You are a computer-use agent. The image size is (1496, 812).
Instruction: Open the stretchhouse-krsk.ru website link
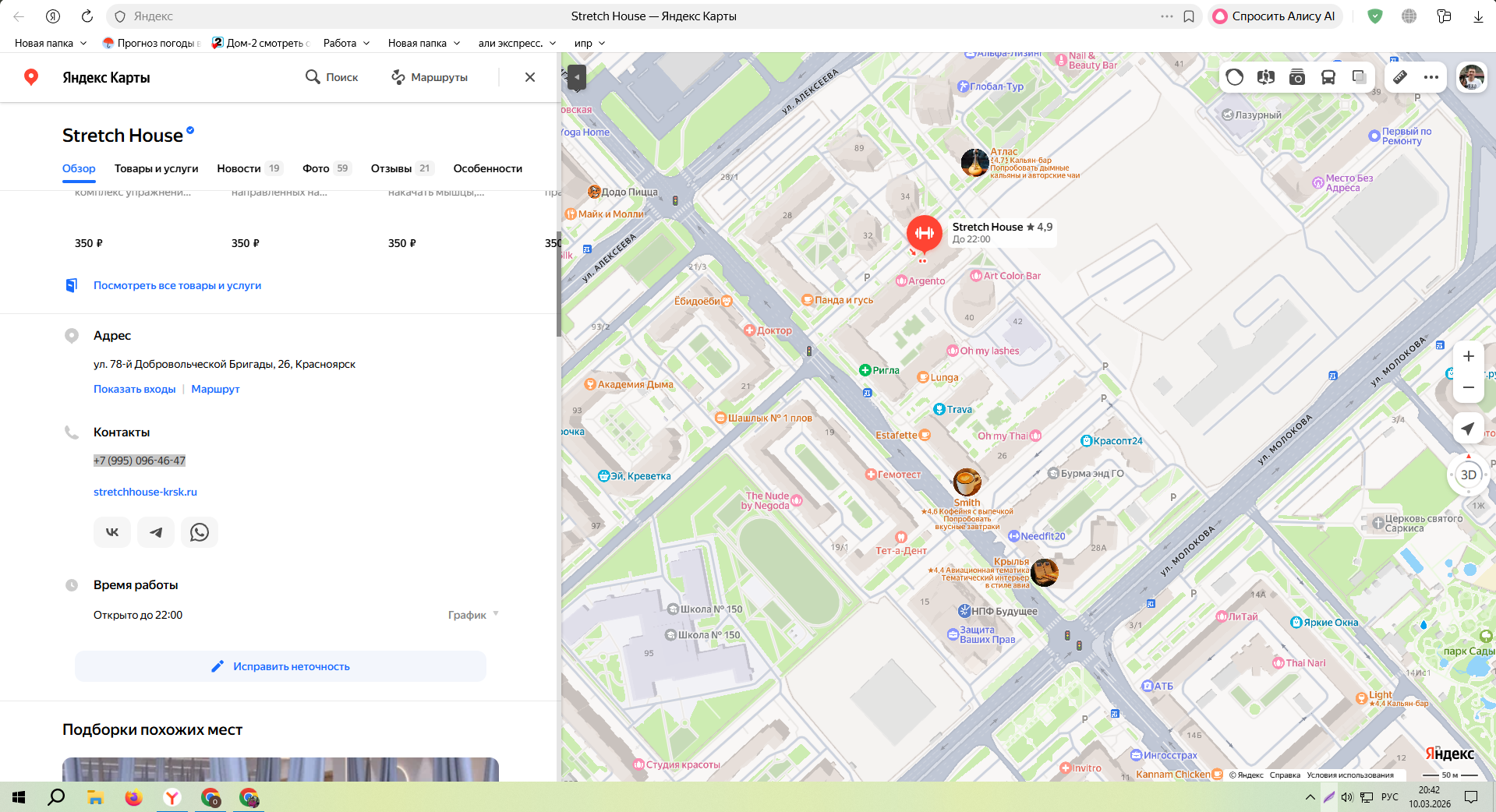pyautogui.click(x=145, y=492)
